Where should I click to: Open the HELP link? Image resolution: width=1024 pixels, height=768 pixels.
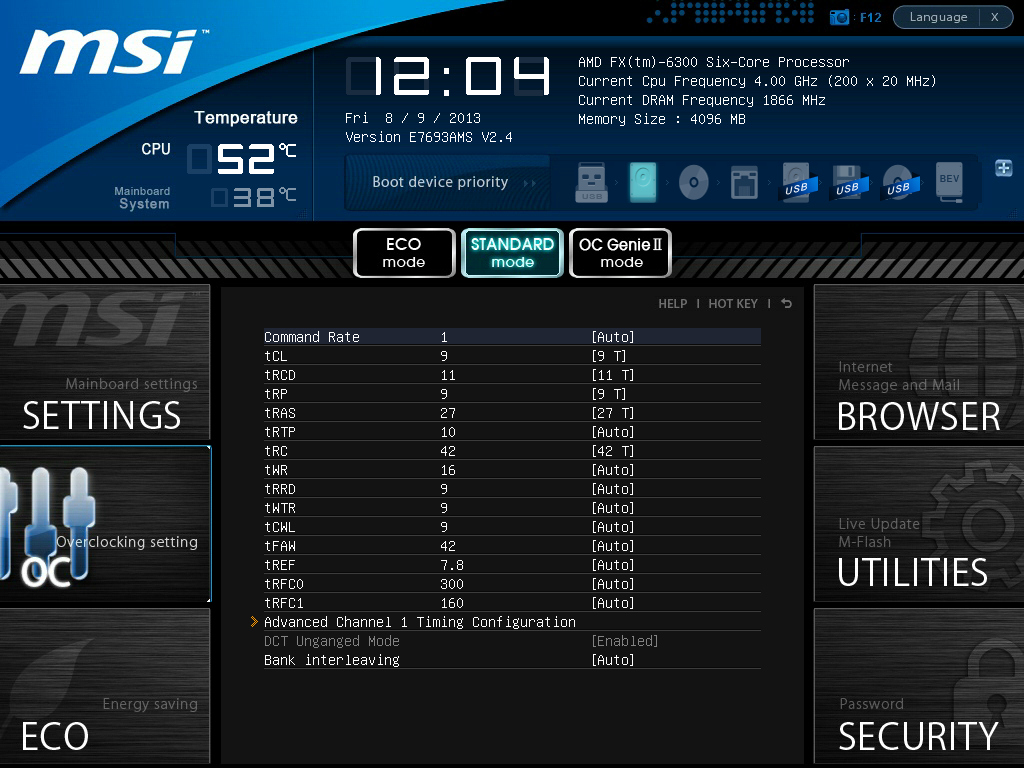click(673, 304)
